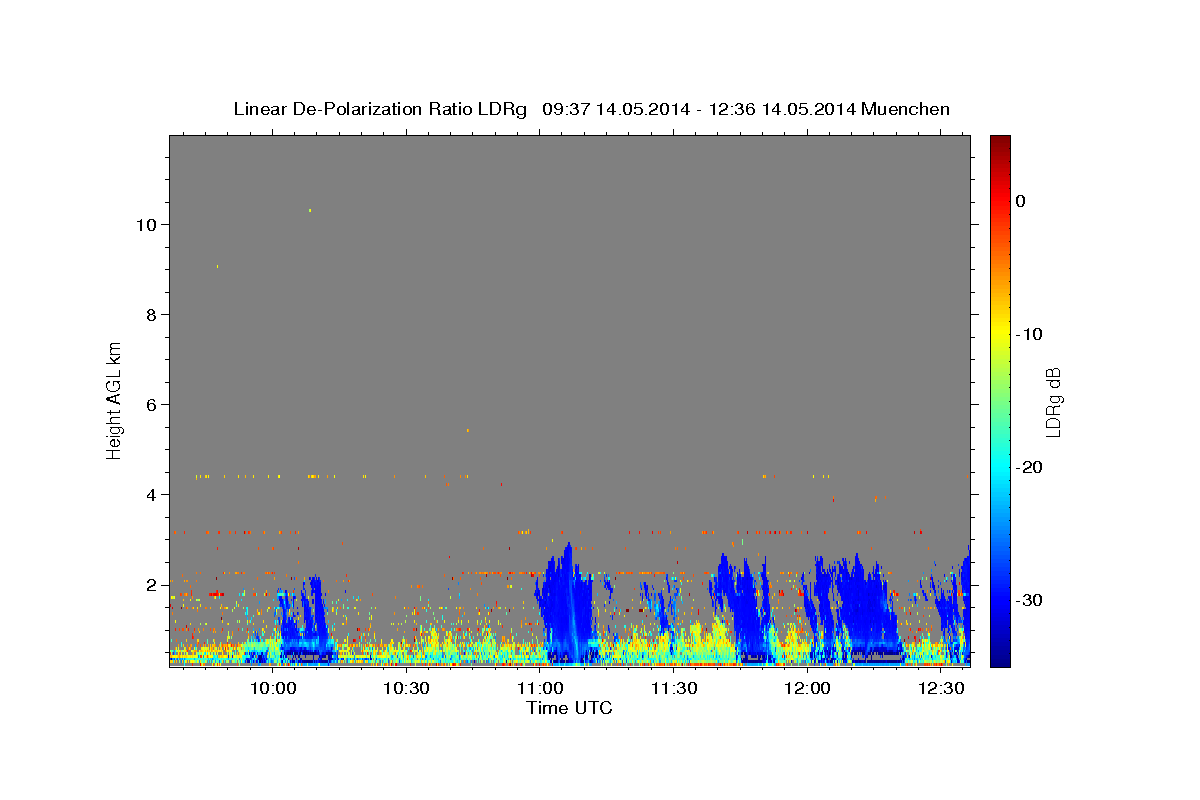Click the yellow region of the colorbar
This screenshot has width=1200, height=800.
[x=1000, y=335]
